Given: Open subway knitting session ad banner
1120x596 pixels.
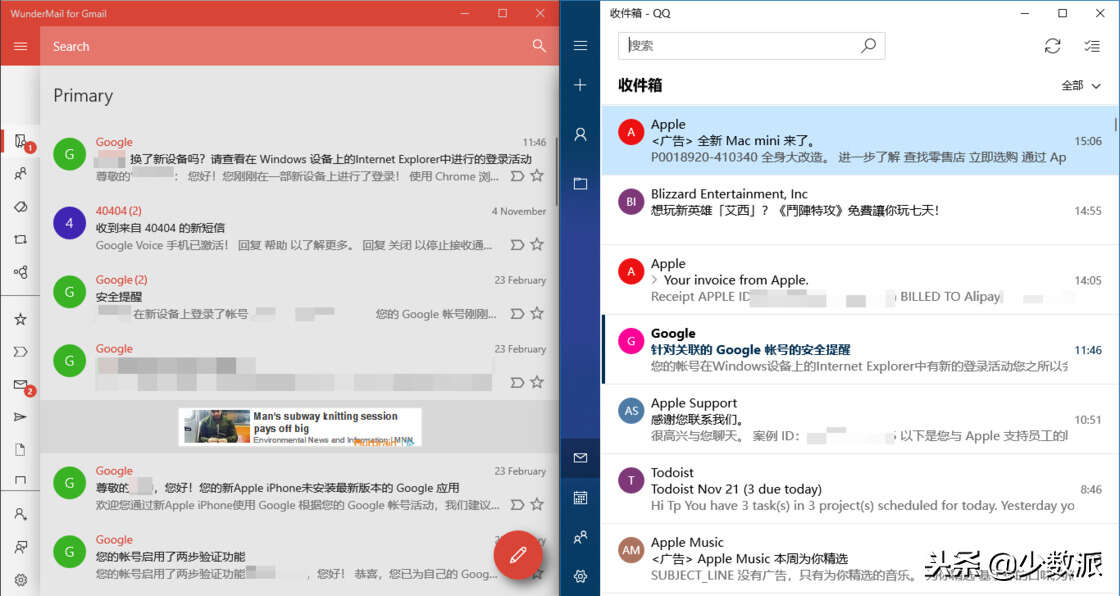Looking at the screenshot, I should 300,427.
